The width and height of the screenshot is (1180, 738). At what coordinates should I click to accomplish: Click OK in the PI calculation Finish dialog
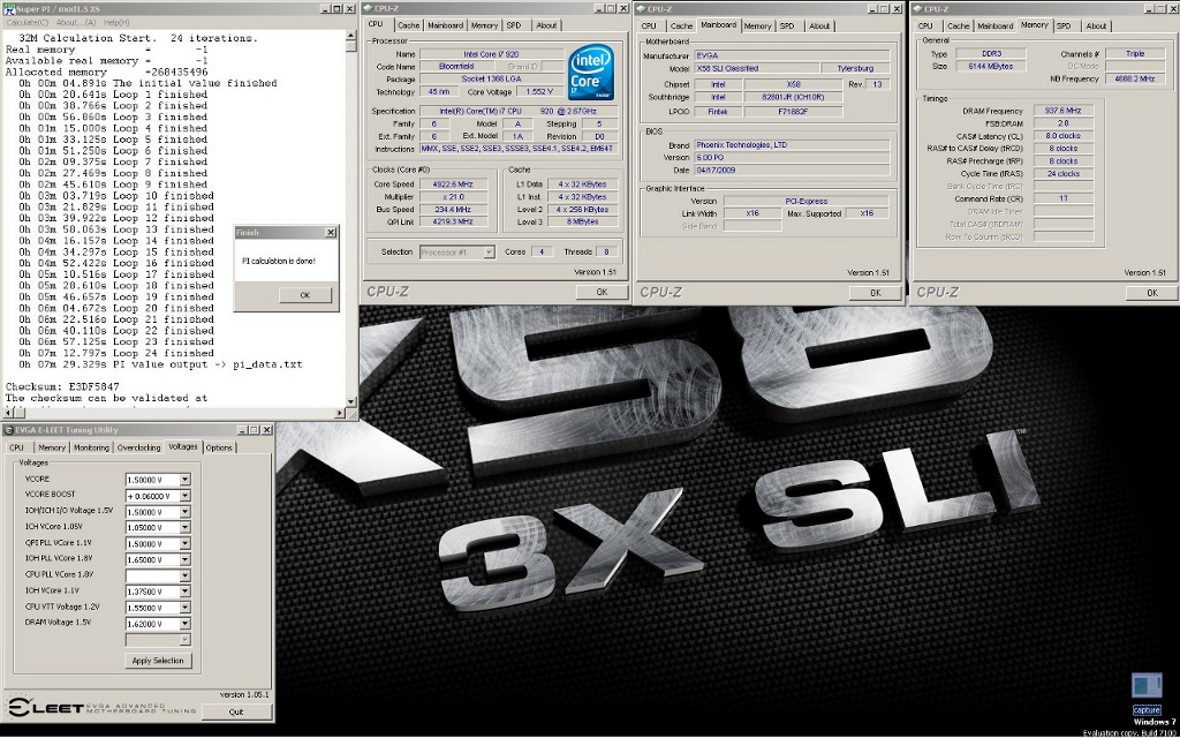click(x=305, y=295)
